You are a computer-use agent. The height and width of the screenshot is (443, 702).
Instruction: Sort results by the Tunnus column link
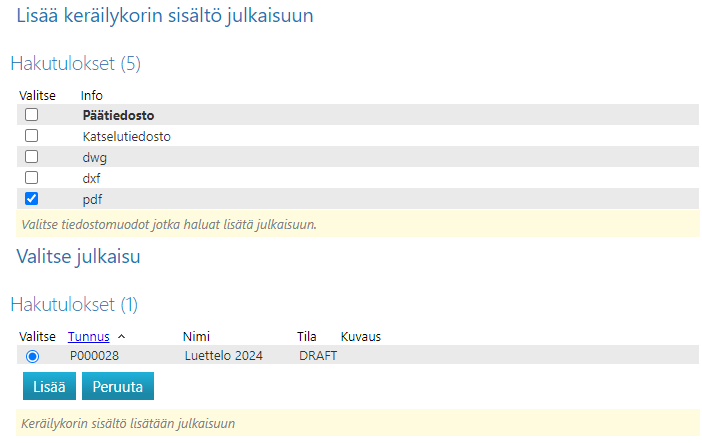89,337
